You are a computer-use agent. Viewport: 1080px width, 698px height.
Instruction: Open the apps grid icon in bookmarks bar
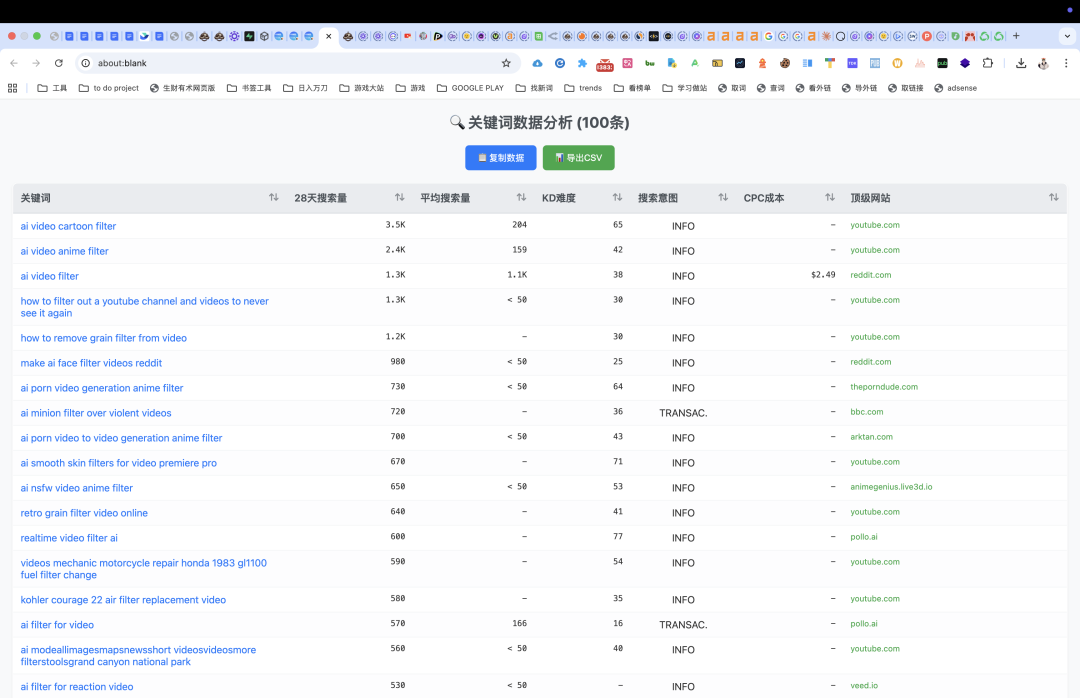(12, 88)
